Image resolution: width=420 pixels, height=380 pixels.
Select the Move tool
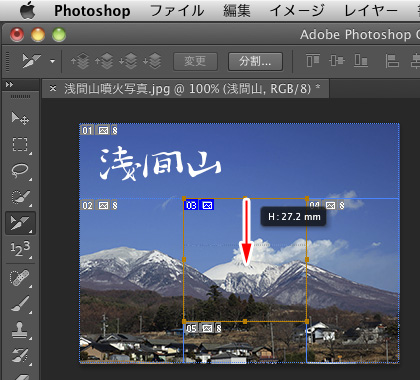point(20,118)
